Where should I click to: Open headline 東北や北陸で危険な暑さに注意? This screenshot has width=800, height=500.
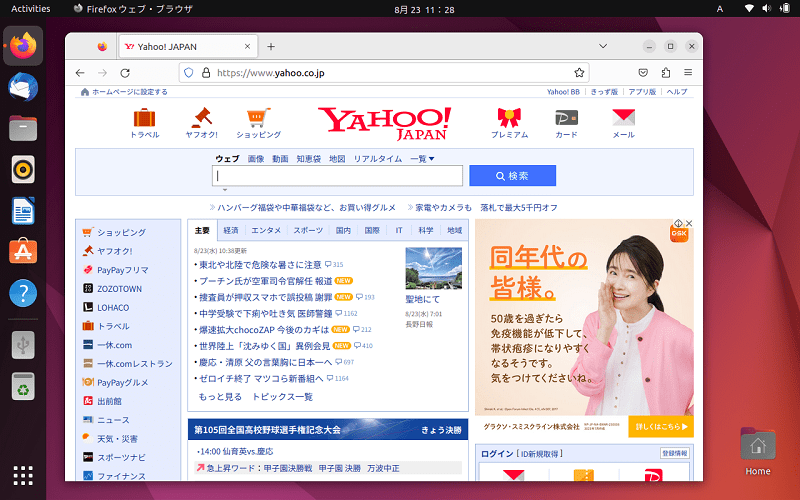(x=260, y=265)
